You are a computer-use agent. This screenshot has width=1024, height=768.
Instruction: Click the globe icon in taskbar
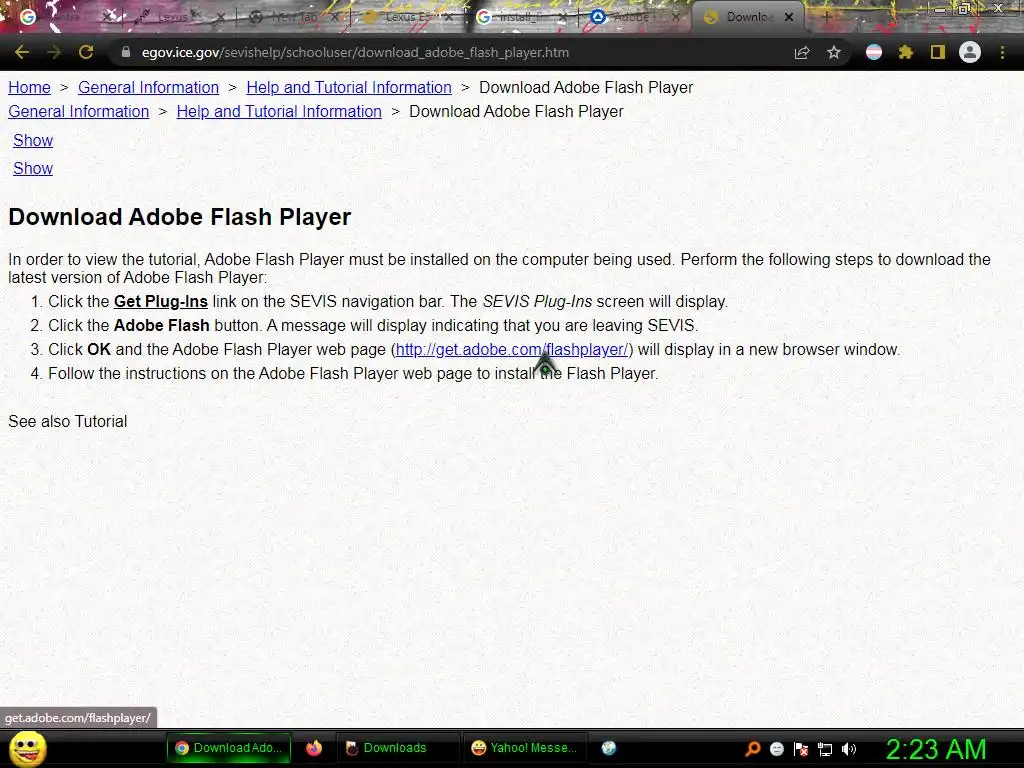[609, 748]
